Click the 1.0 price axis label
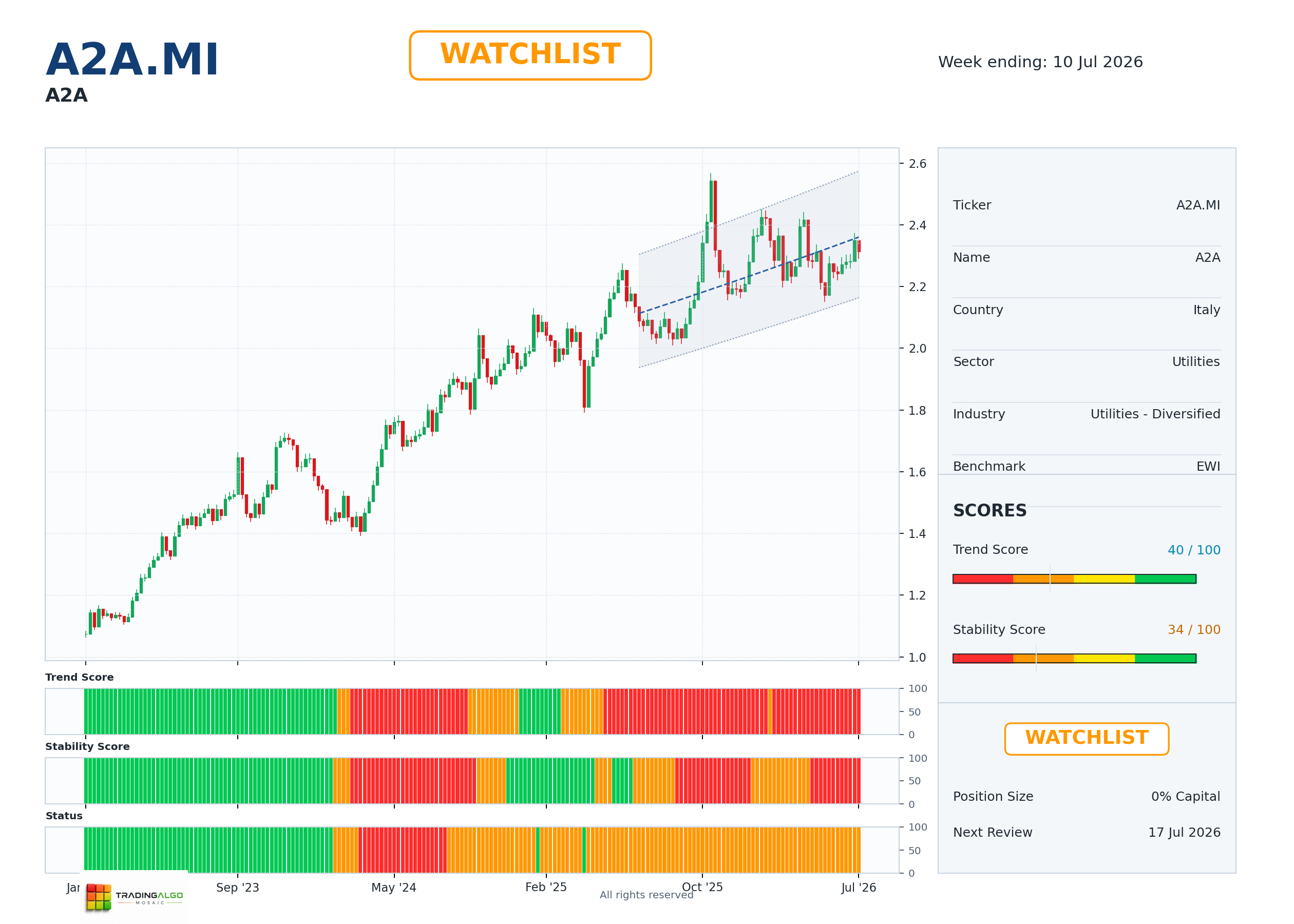Image resolution: width=1294 pixels, height=924 pixels. pos(917,658)
